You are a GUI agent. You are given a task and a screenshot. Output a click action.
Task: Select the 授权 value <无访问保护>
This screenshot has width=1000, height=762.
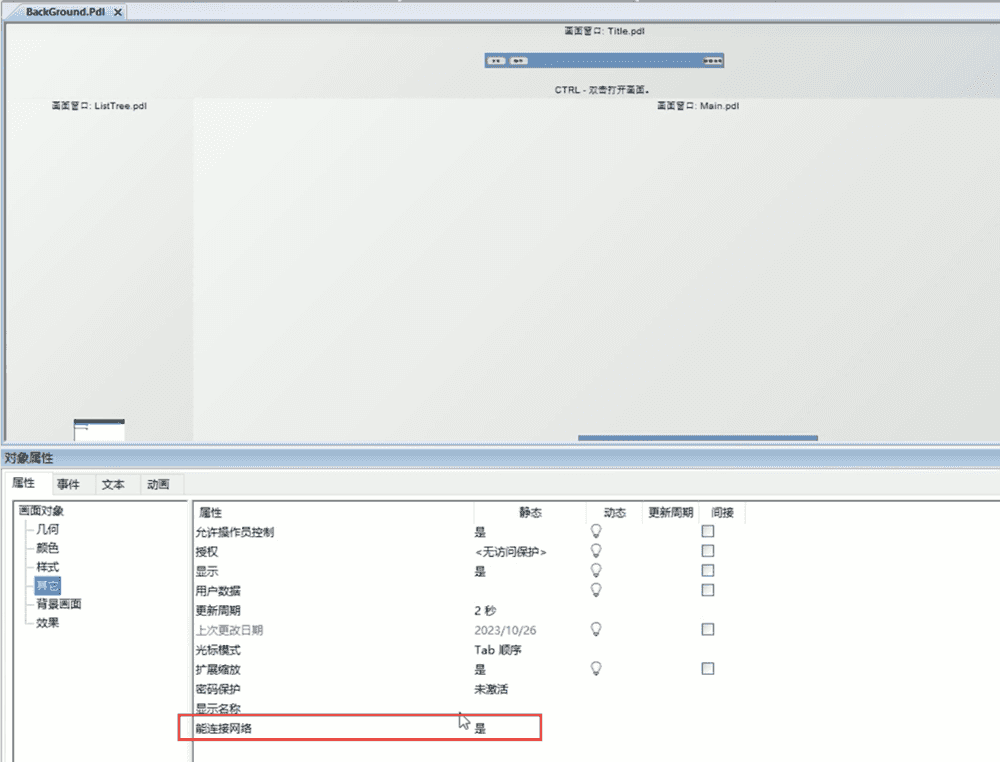click(511, 551)
